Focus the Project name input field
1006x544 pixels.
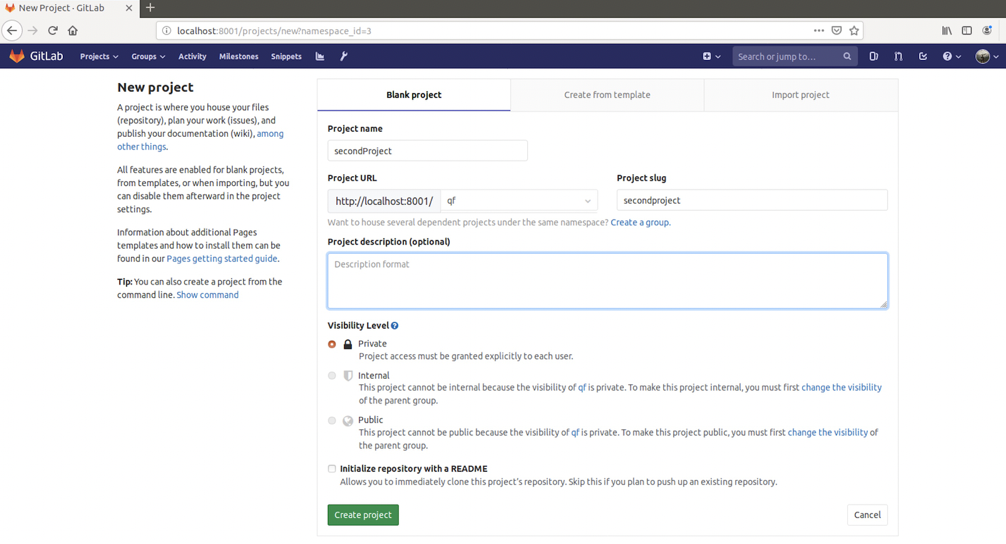427,151
